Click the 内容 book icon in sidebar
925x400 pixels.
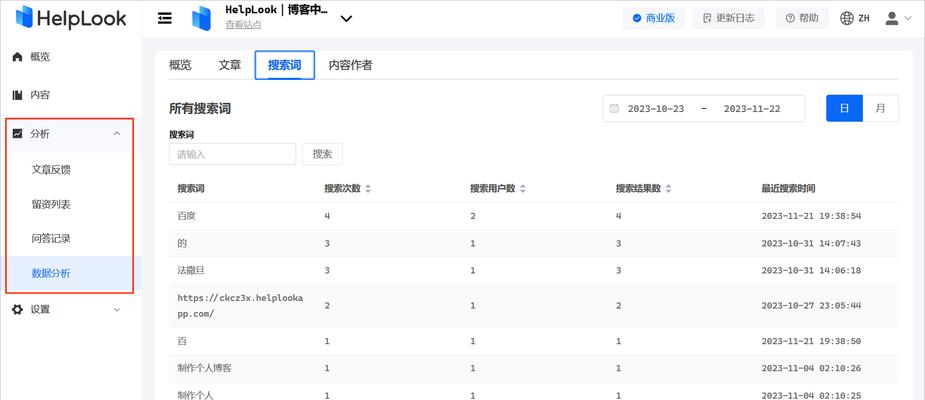coord(18,95)
